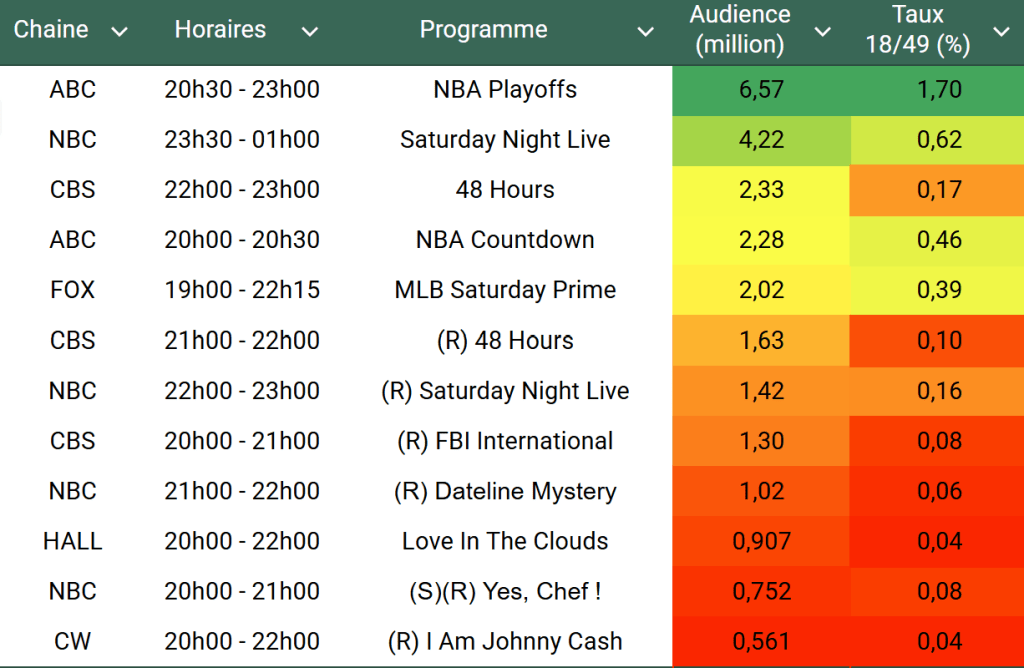Select the 19h00 - 22h15 time slot
The image size is (1024, 668).
coord(242,290)
